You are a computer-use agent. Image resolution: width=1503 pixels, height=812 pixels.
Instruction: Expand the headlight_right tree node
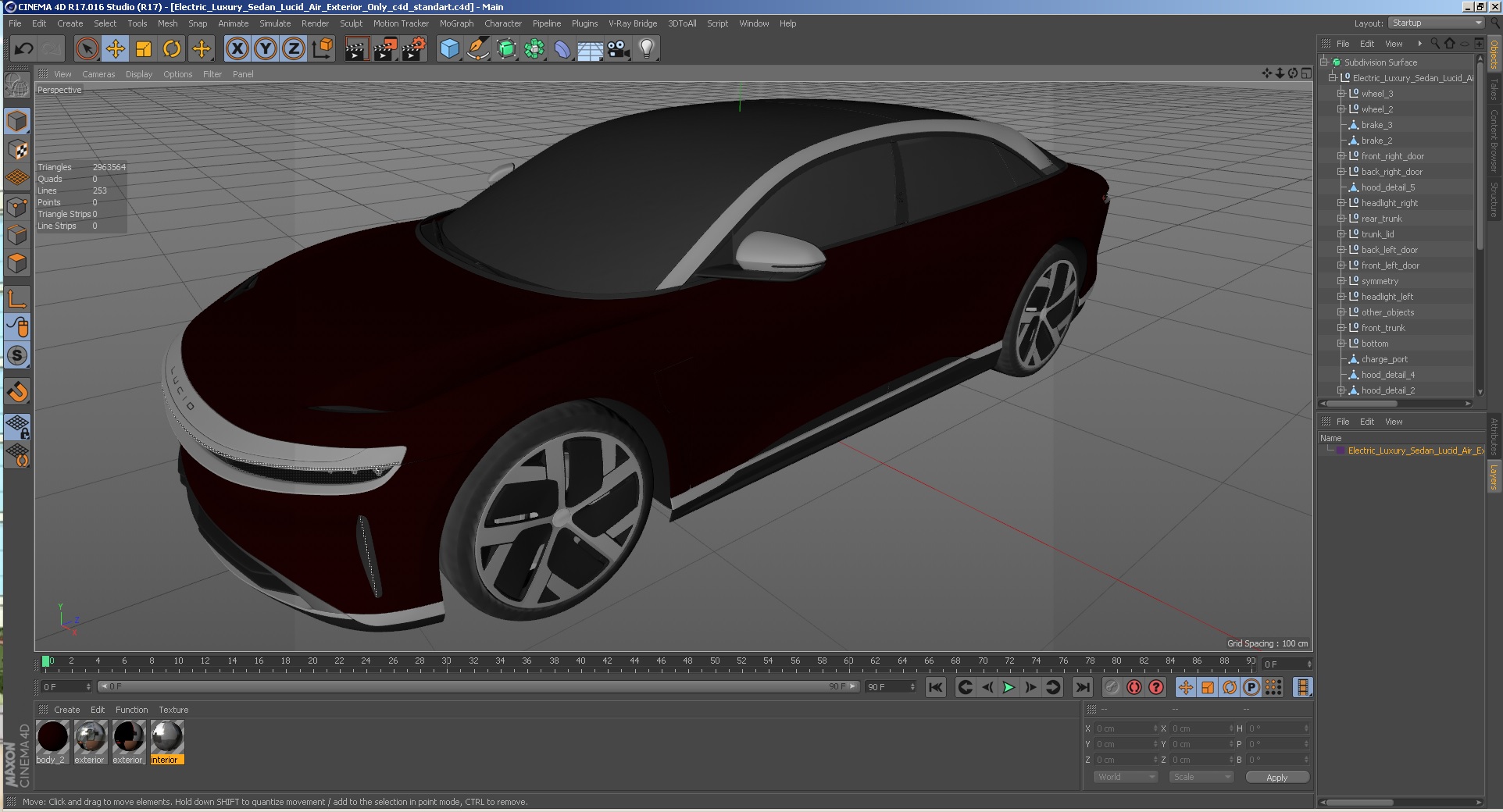(1341, 203)
